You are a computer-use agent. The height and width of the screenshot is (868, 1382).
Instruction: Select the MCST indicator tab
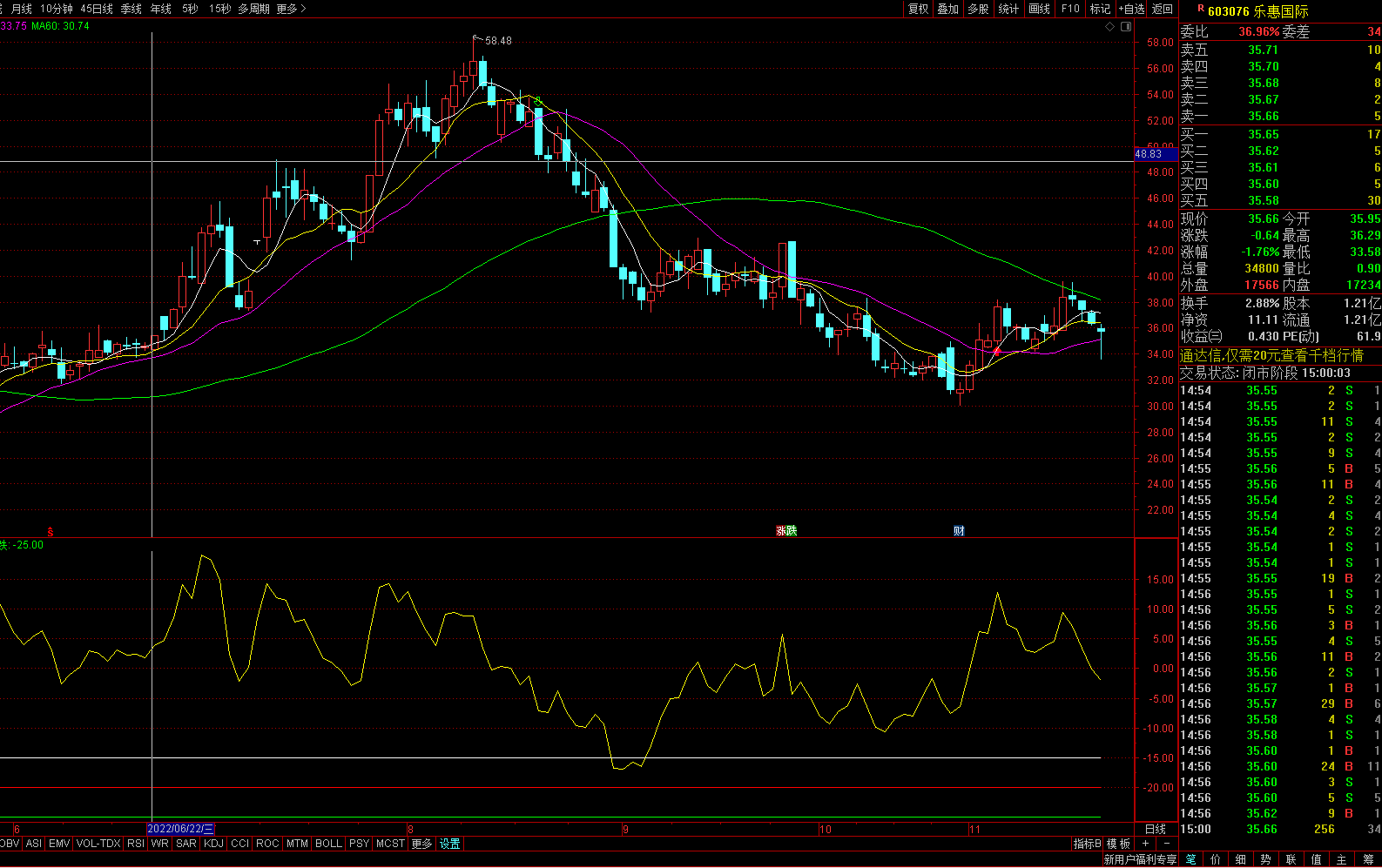click(390, 844)
